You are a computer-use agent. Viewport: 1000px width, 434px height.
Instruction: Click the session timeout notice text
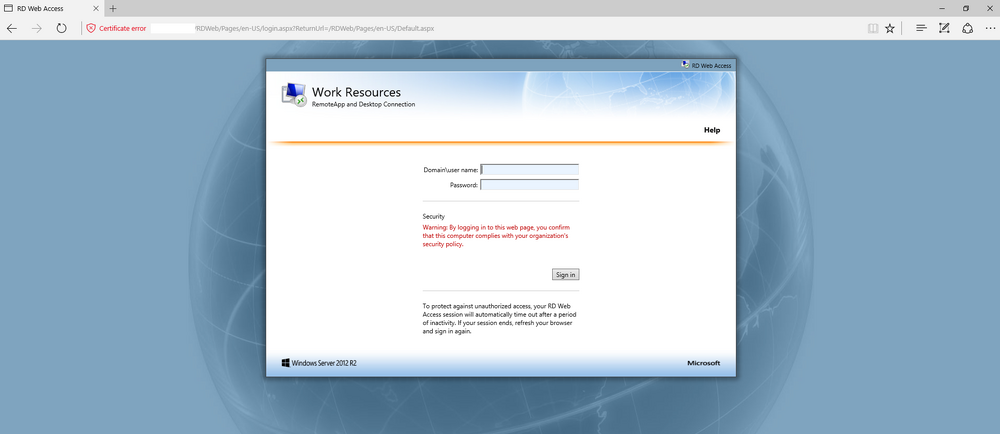coord(497,319)
